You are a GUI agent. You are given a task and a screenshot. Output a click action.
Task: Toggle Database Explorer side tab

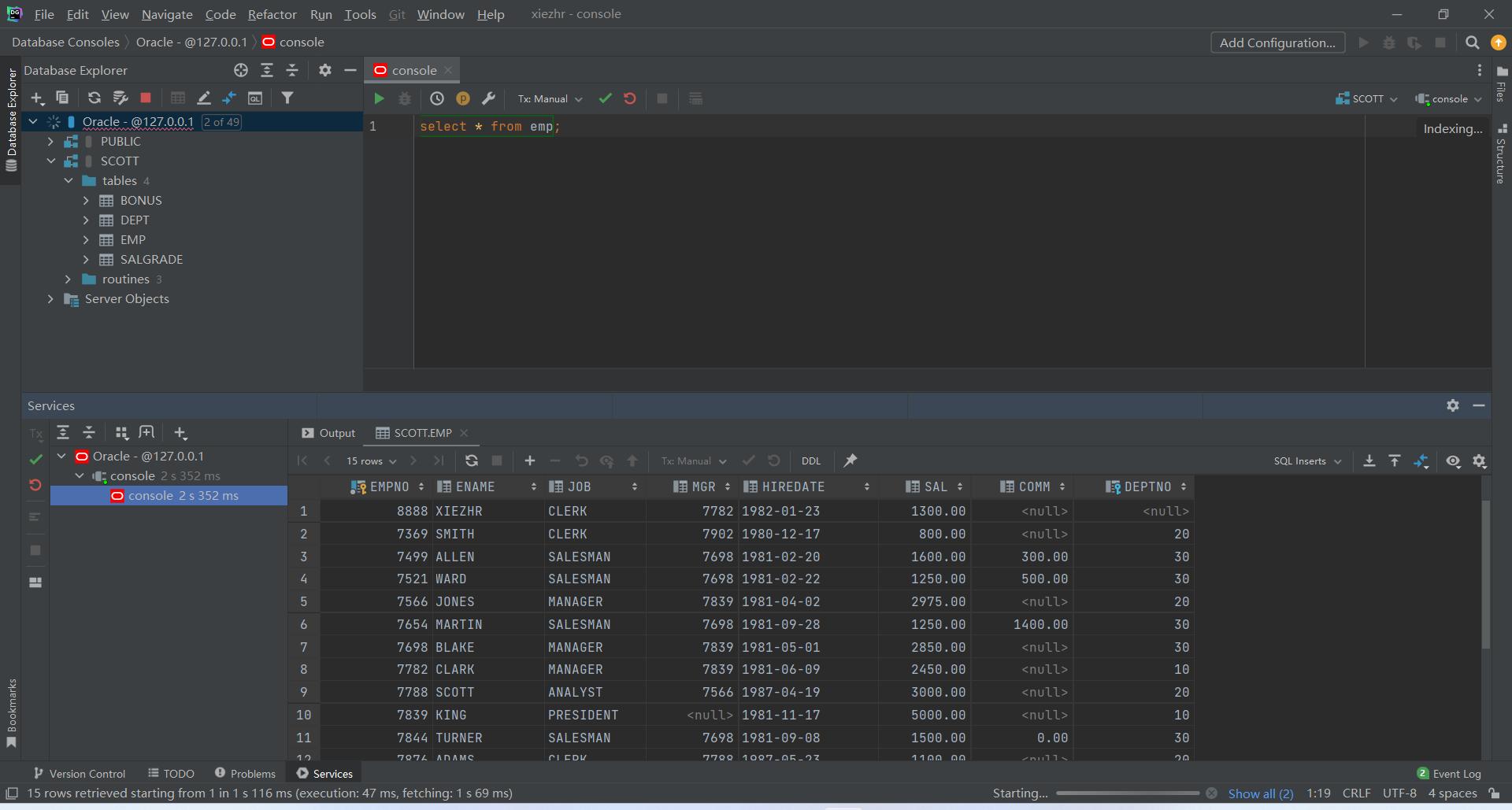pos(11,120)
